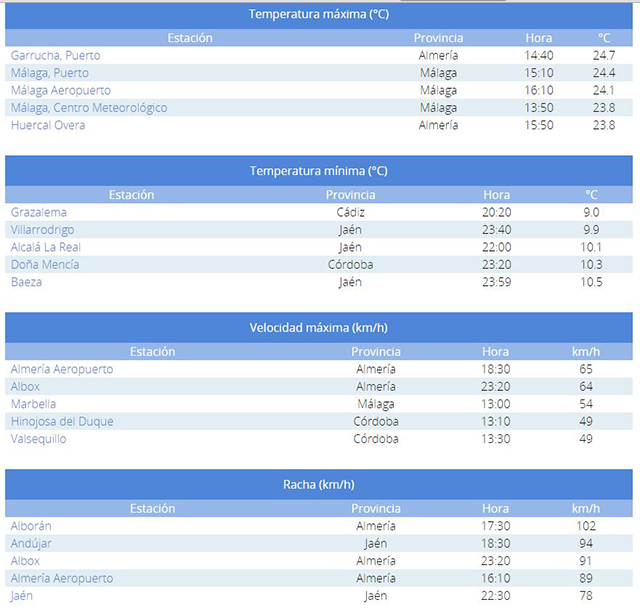640x610 pixels.
Task: Open the Doña Mencía station link
Action: pyautogui.click(x=45, y=265)
